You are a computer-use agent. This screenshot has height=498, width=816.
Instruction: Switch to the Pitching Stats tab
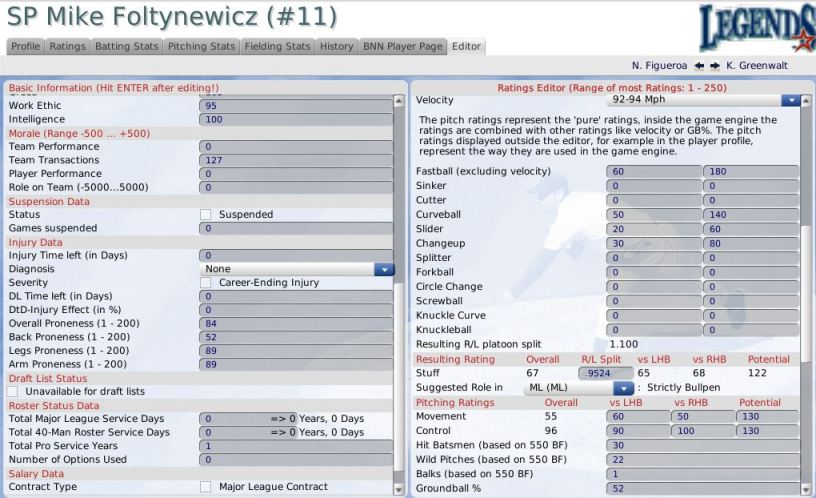pos(201,46)
